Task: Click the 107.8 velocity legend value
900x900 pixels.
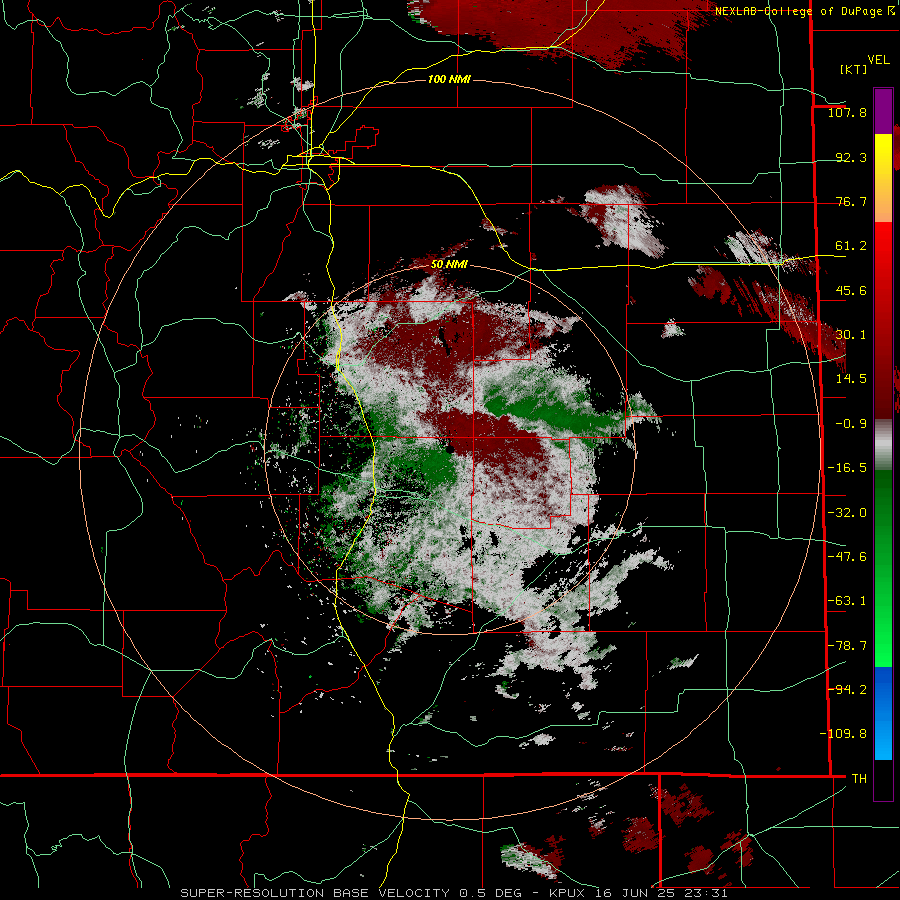Action: (847, 112)
